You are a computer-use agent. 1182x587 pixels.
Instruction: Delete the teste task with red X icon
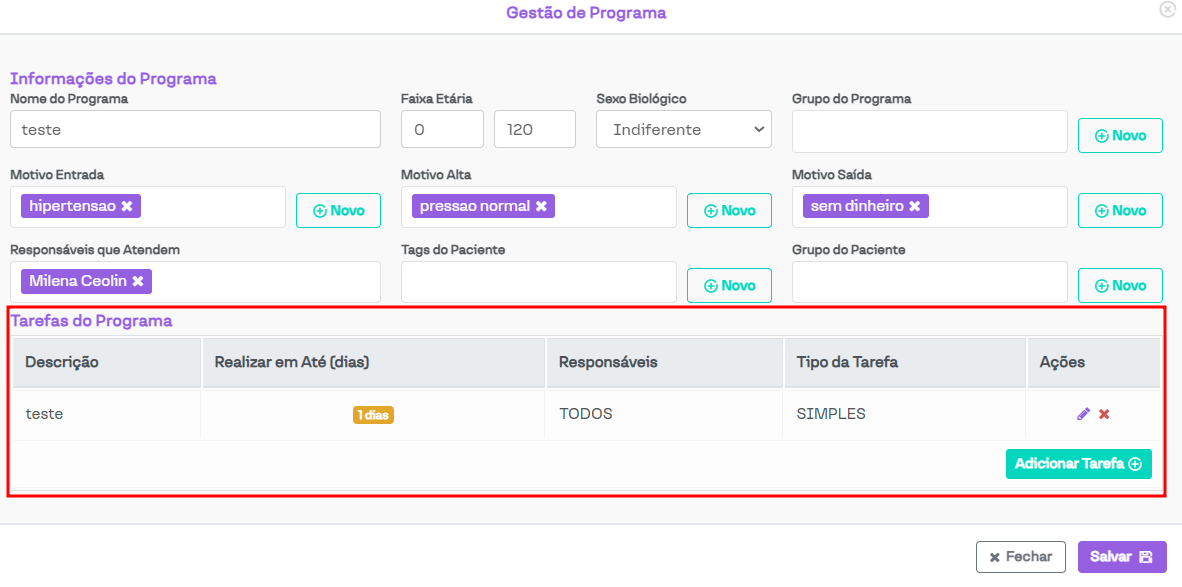click(1104, 414)
